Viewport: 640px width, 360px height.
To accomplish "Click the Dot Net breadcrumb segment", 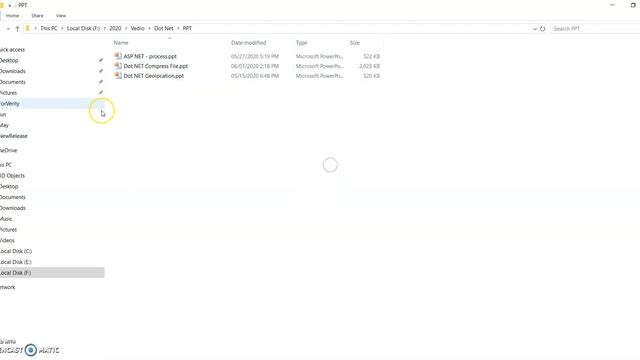I will pos(164,28).
